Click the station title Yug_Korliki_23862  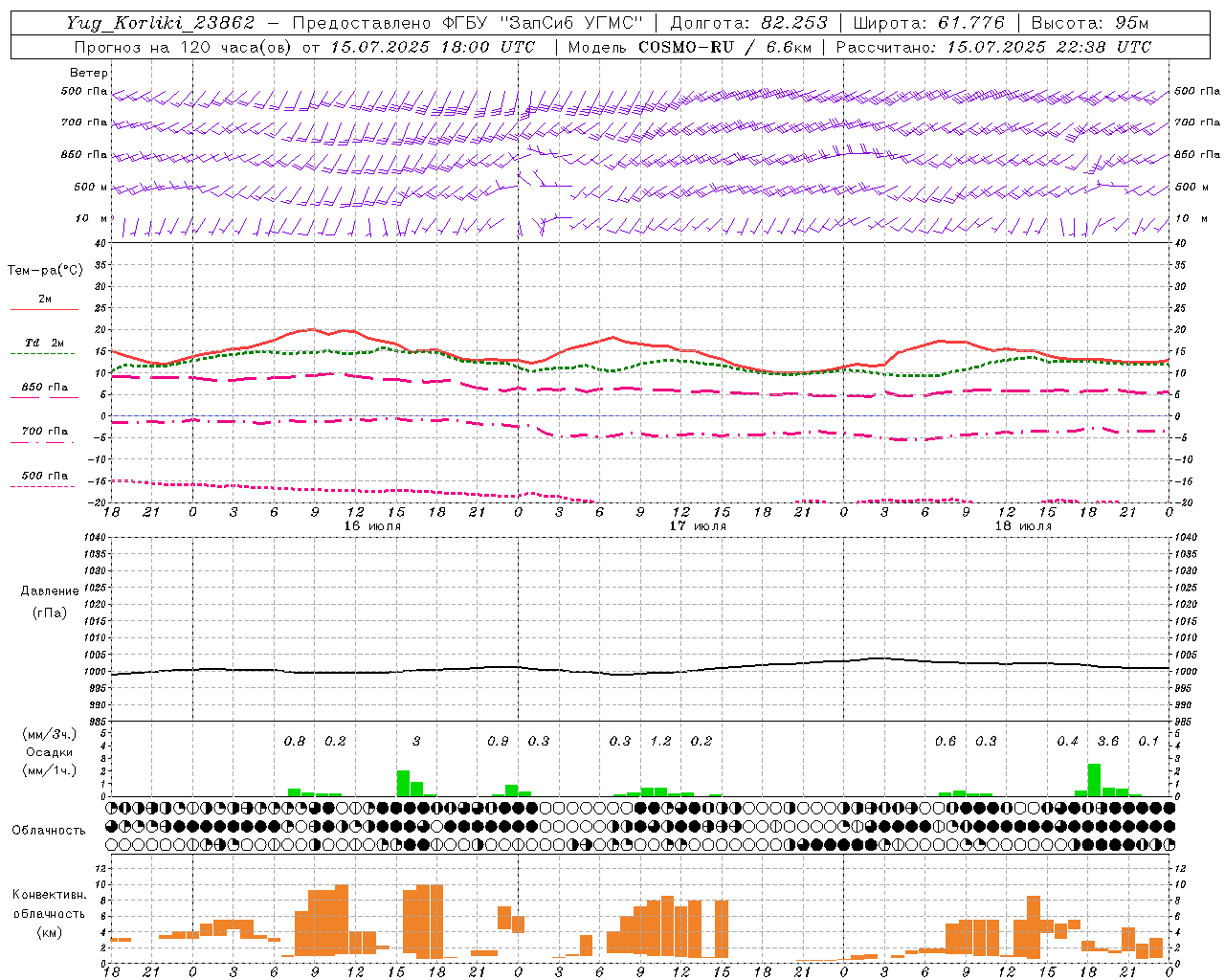(x=161, y=23)
